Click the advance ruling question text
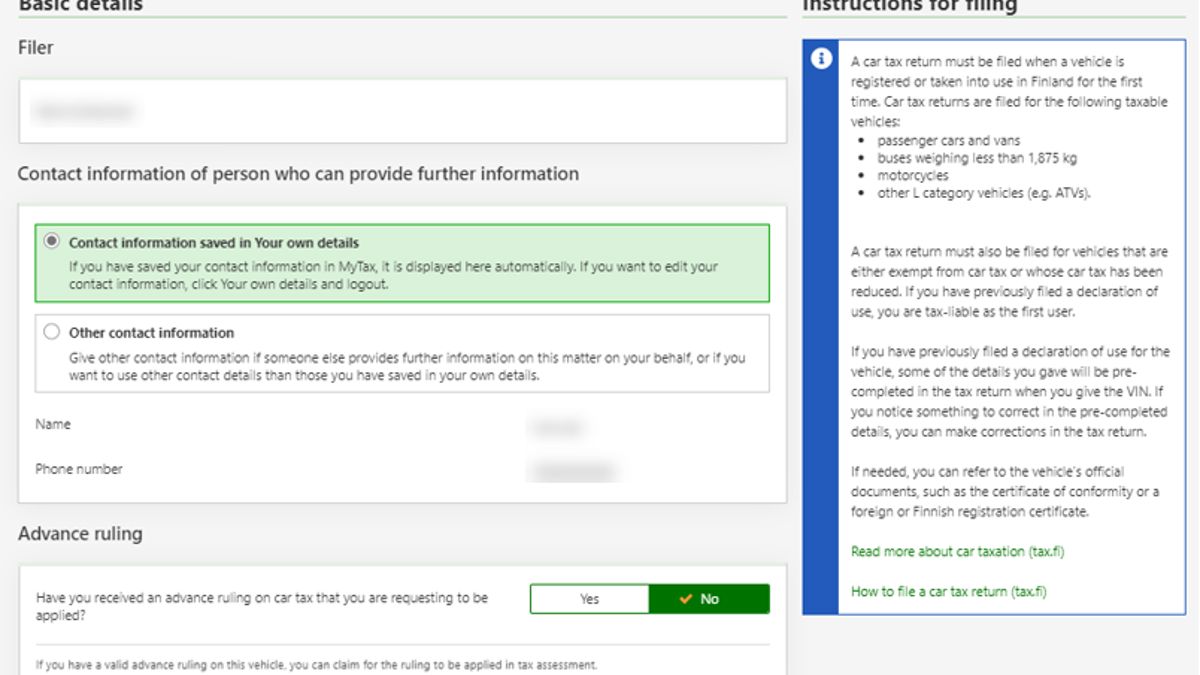This screenshot has width=1200, height=675. coord(262,606)
